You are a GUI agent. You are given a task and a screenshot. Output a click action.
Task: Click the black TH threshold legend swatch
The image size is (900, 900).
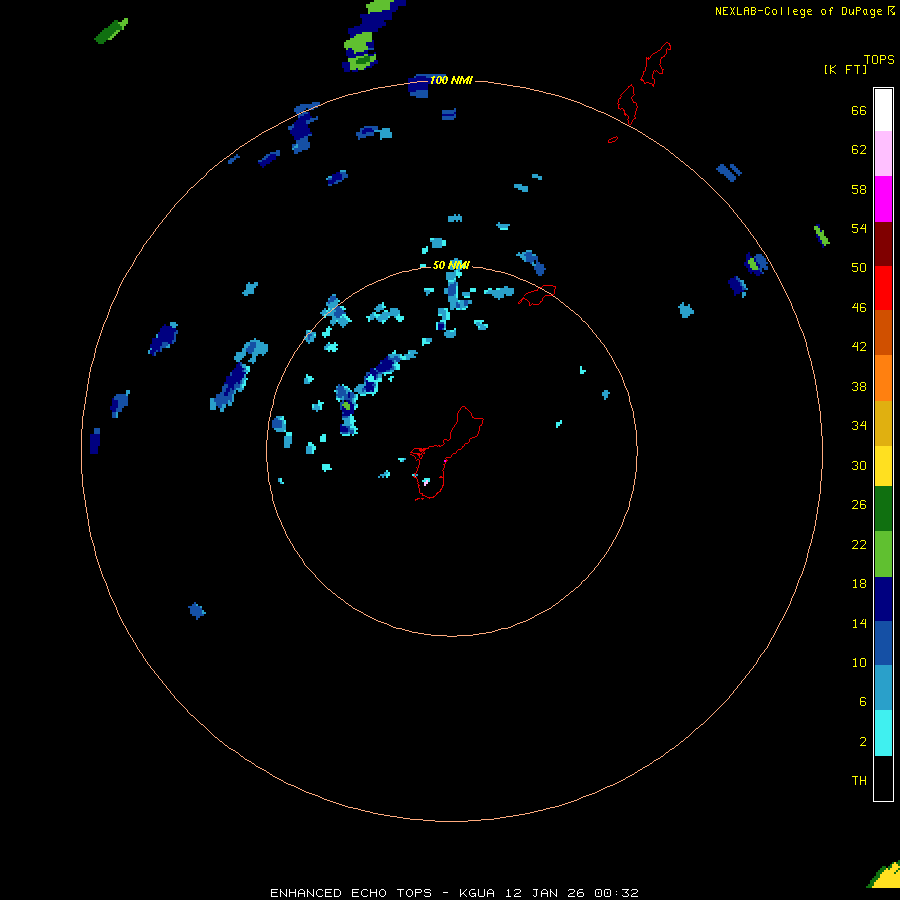pos(883,778)
